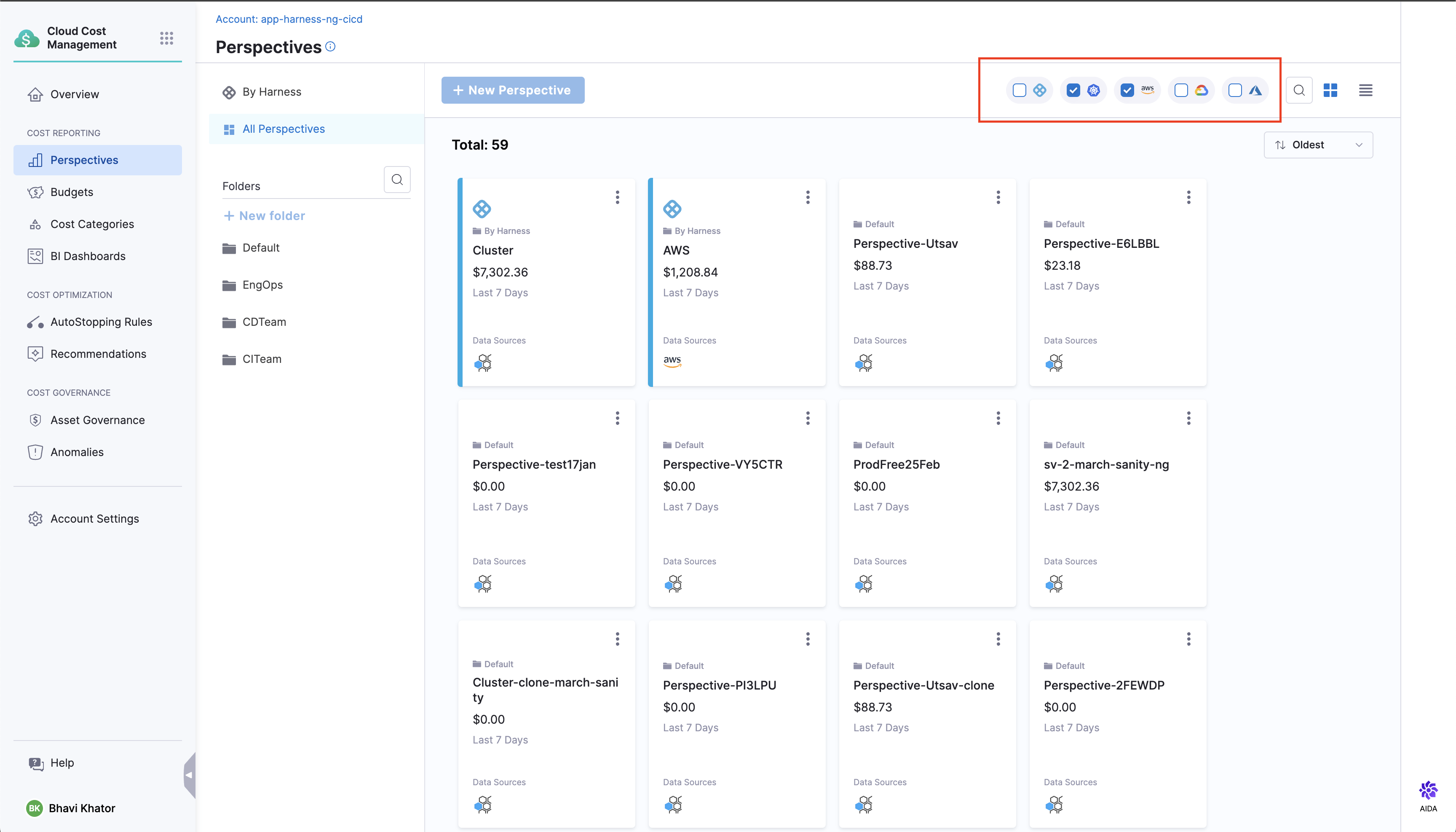
Task: Switch to grid view layout
Action: click(x=1330, y=90)
